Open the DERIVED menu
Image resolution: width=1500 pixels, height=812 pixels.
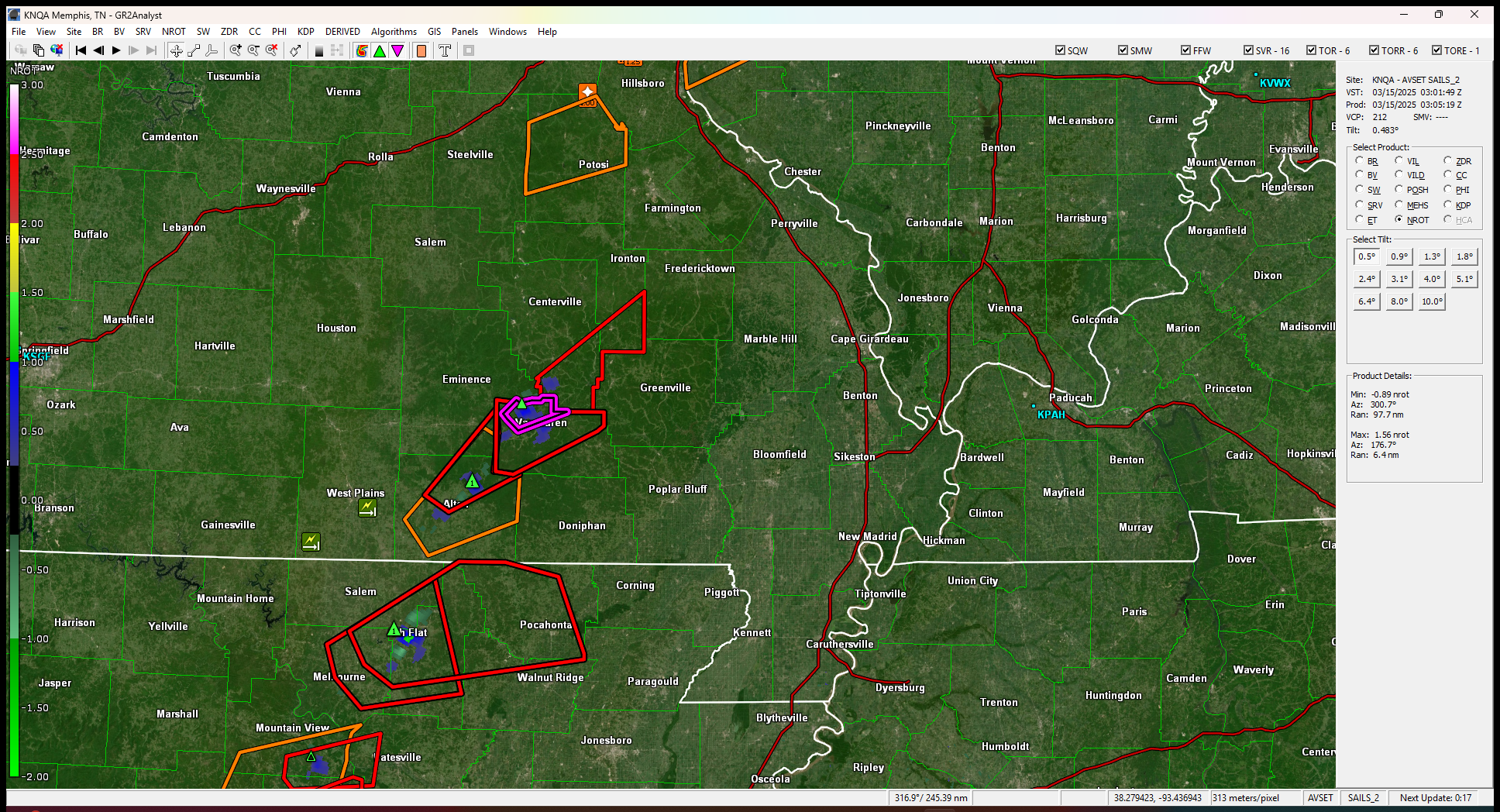(x=342, y=32)
